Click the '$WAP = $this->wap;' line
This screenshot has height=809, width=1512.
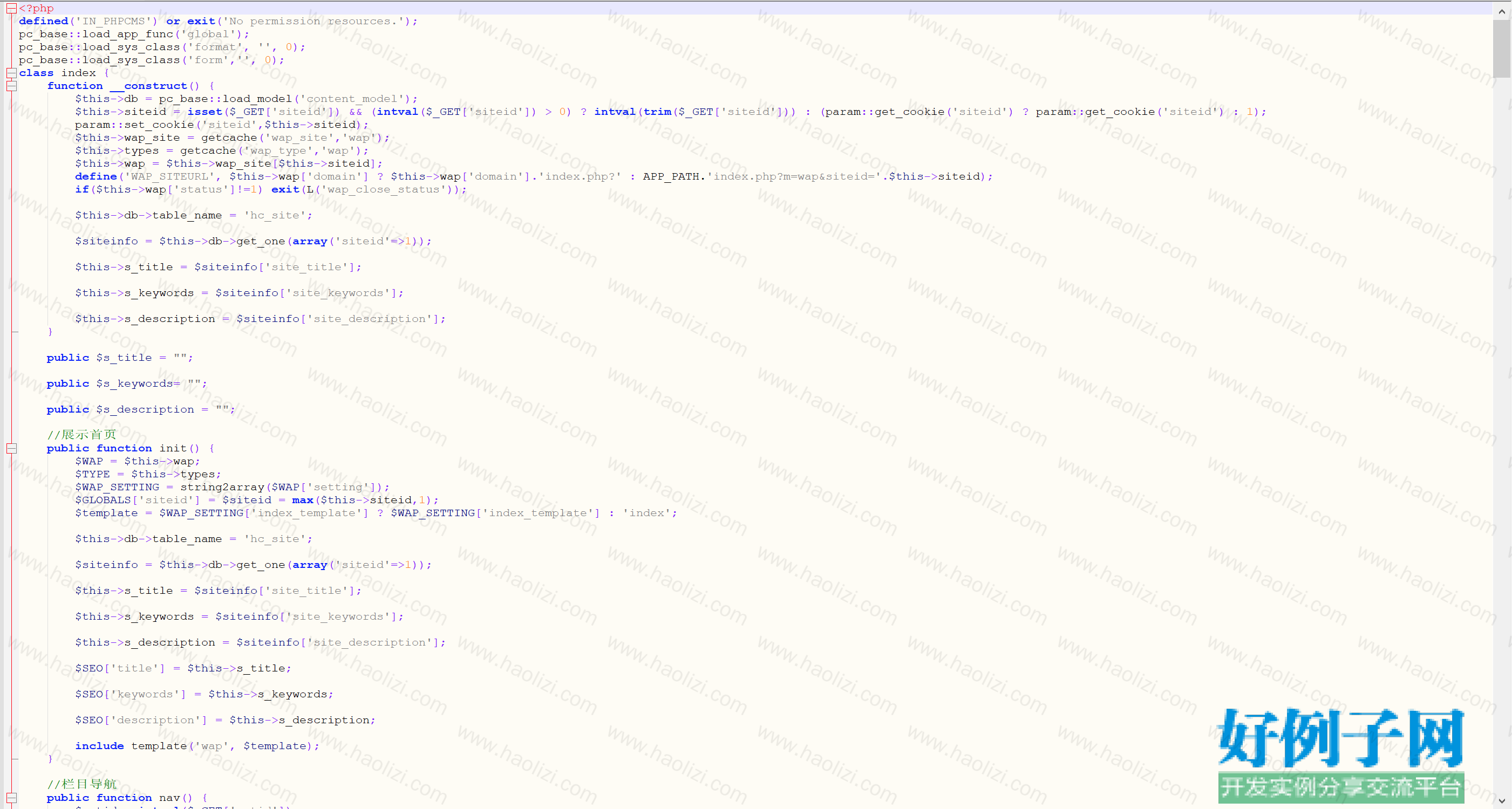(x=138, y=461)
